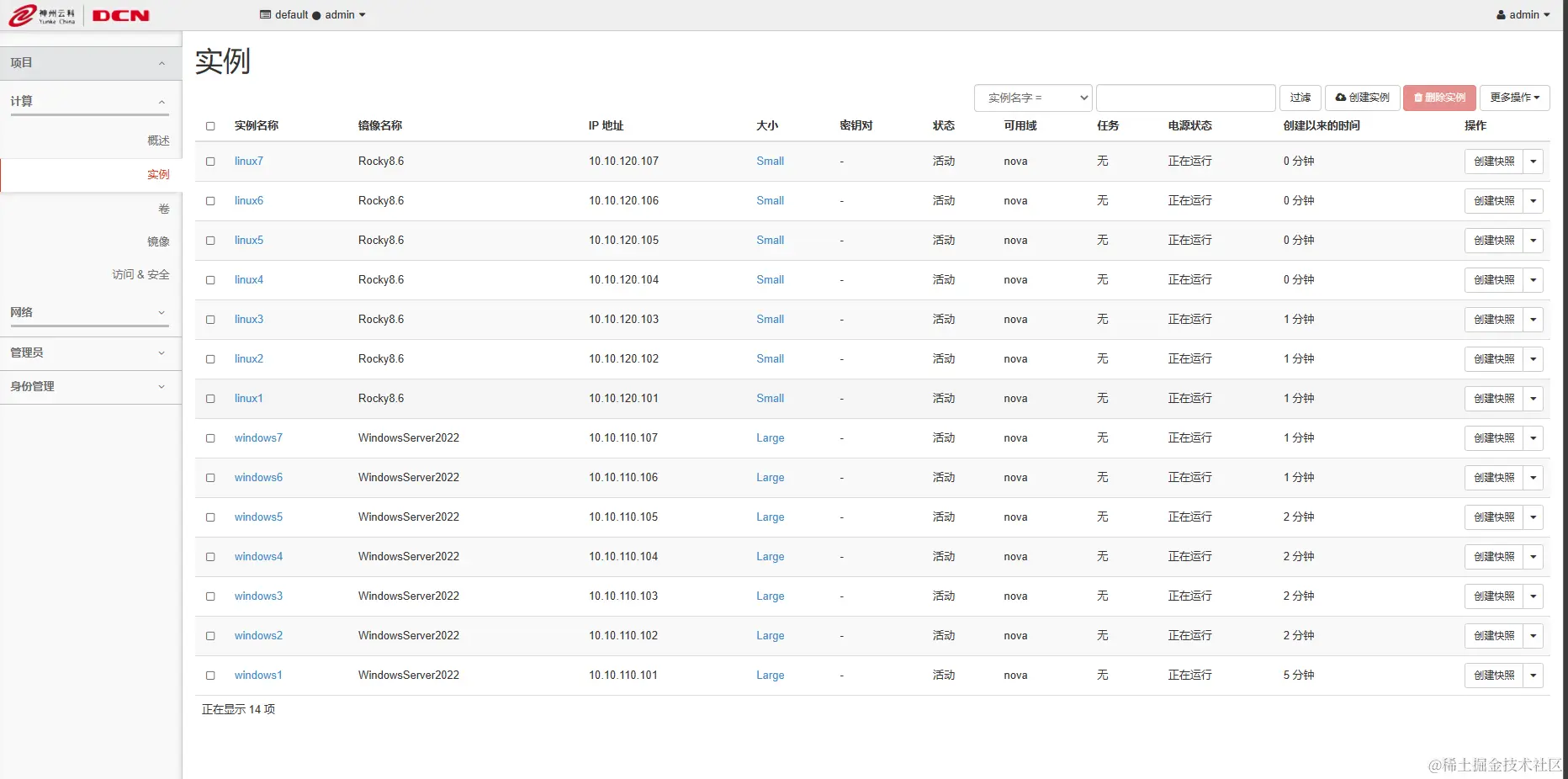The image size is (1568, 779).
Task: Click the DCN logo
Action: [121, 15]
